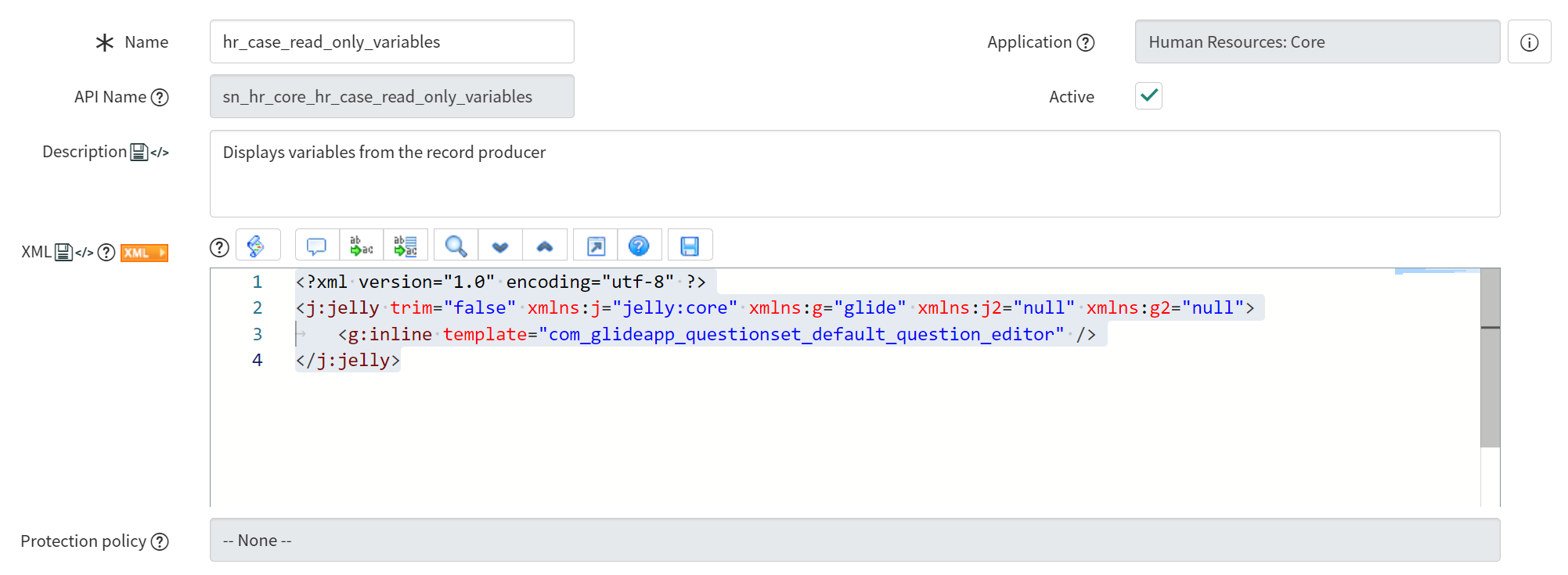Click the Replace icon in editor toolbar
Screen dimensions: 1568x575
coord(361,246)
